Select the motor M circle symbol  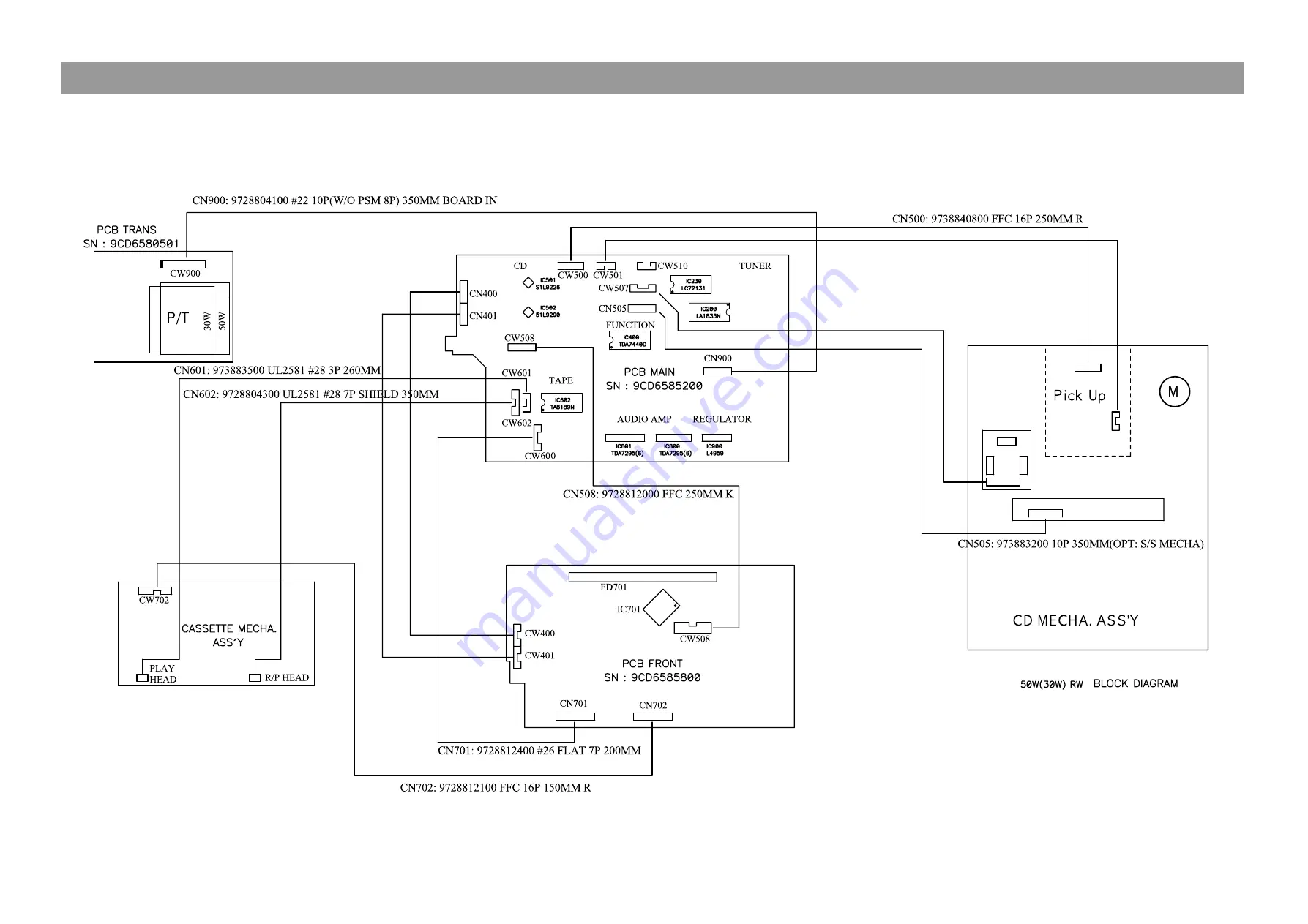coord(1175,391)
